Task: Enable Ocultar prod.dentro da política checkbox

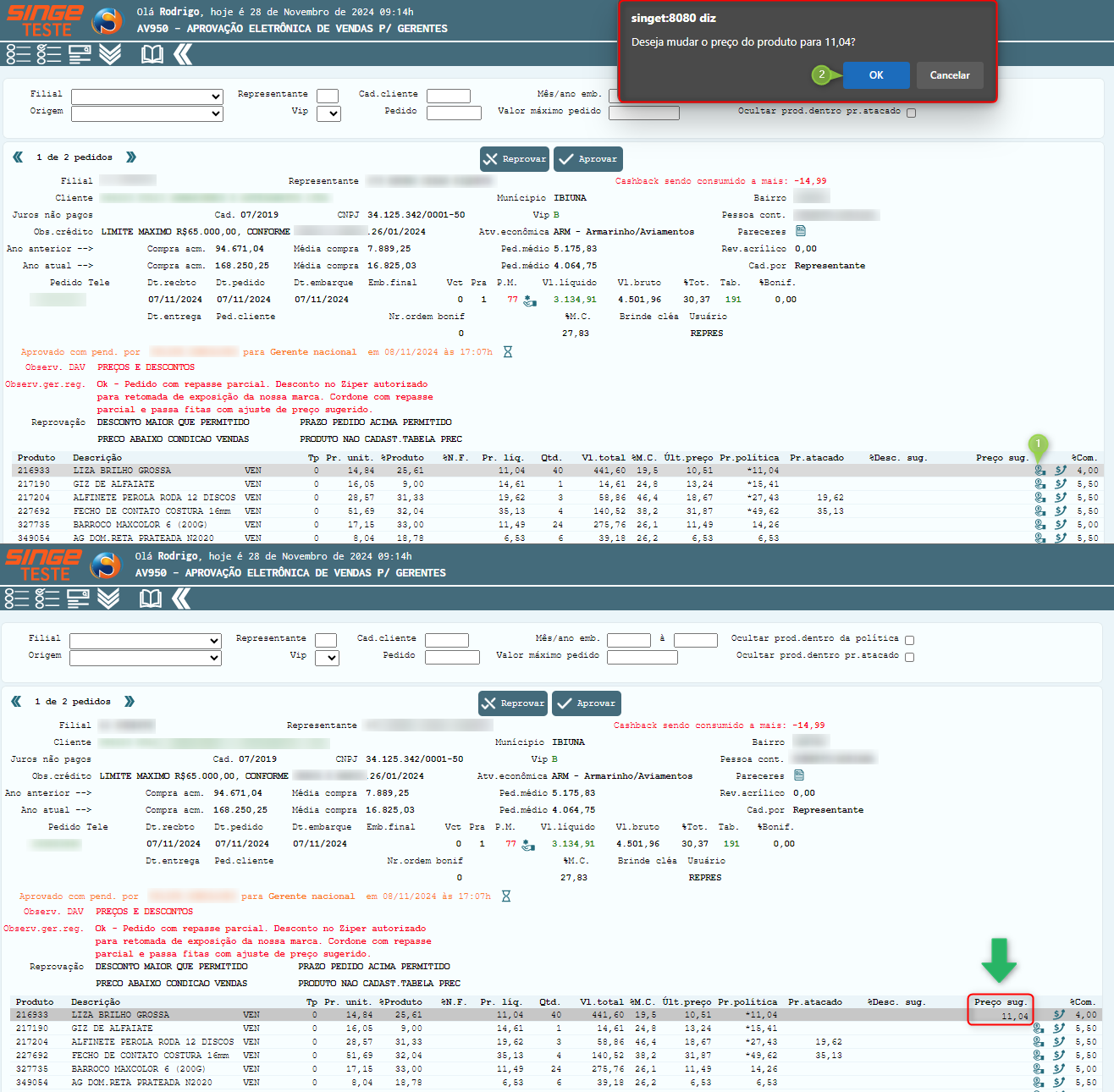Action: tap(909, 640)
